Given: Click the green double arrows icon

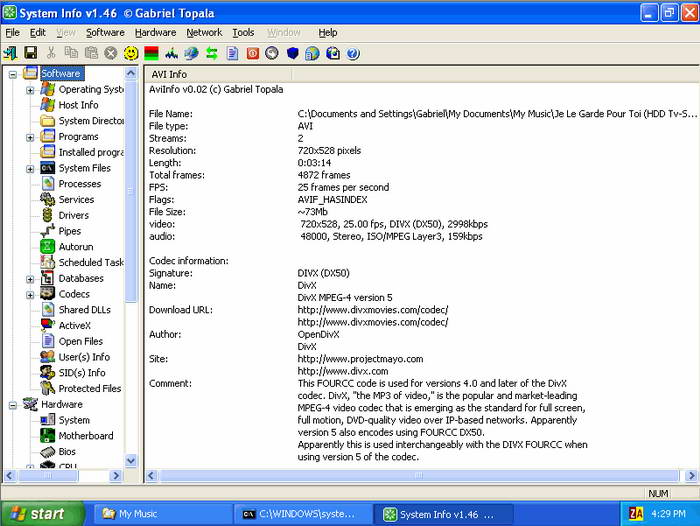Looking at the screenshot, I should point(212,54).
